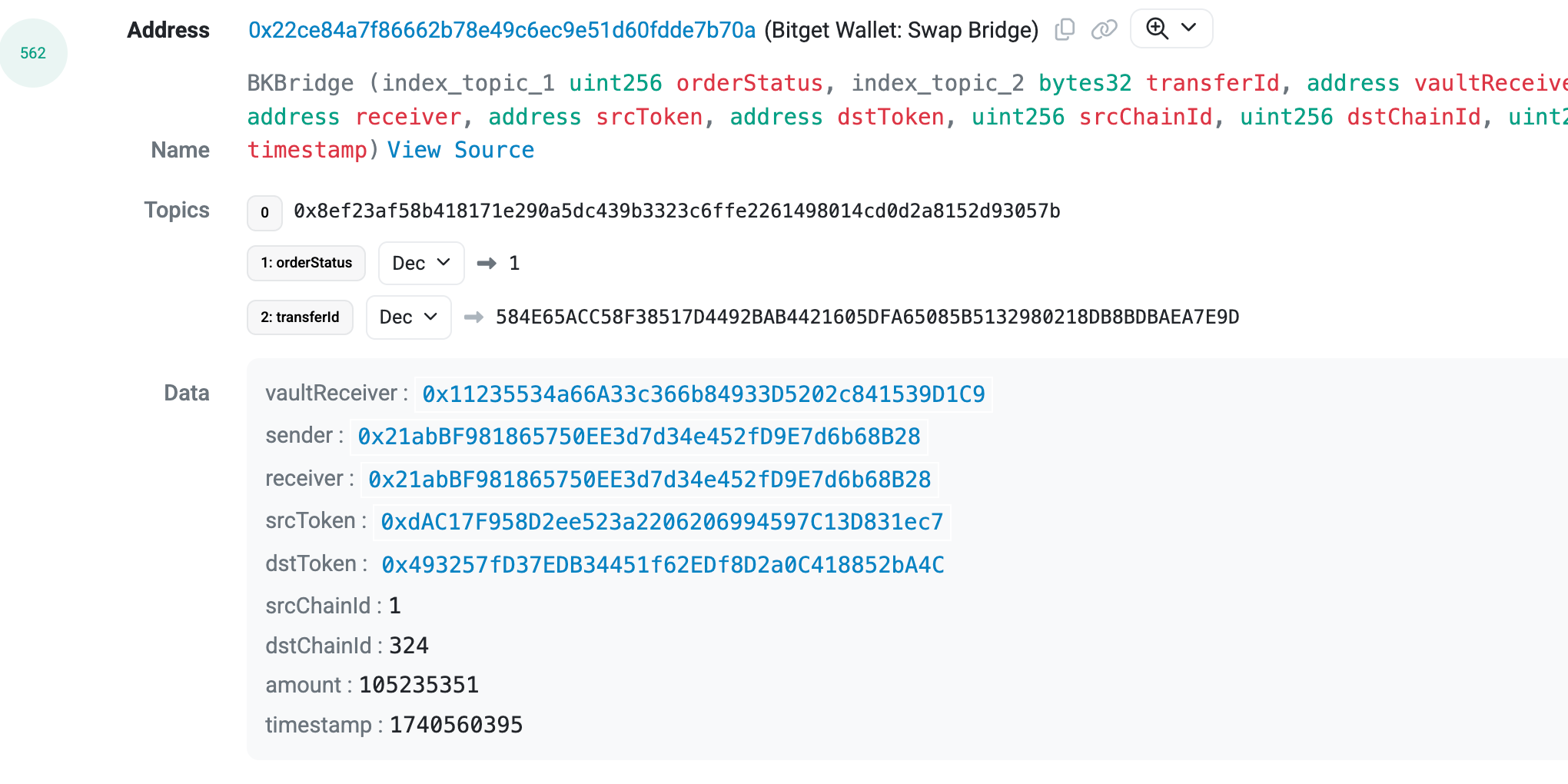The height and width of the screenshot is (784, 1568).
Task: Open the View Source link
Action: 460,150
